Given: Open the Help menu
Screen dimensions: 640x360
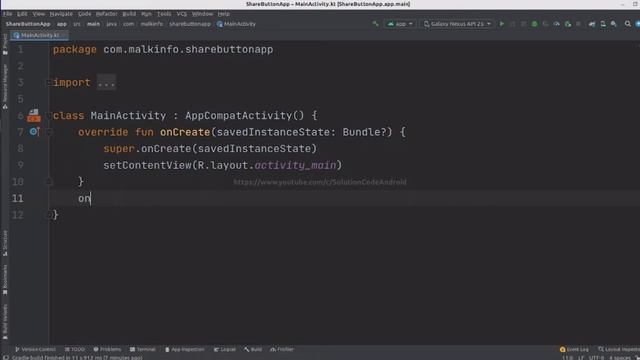Looking at the screenshot, I should point(224,14).
